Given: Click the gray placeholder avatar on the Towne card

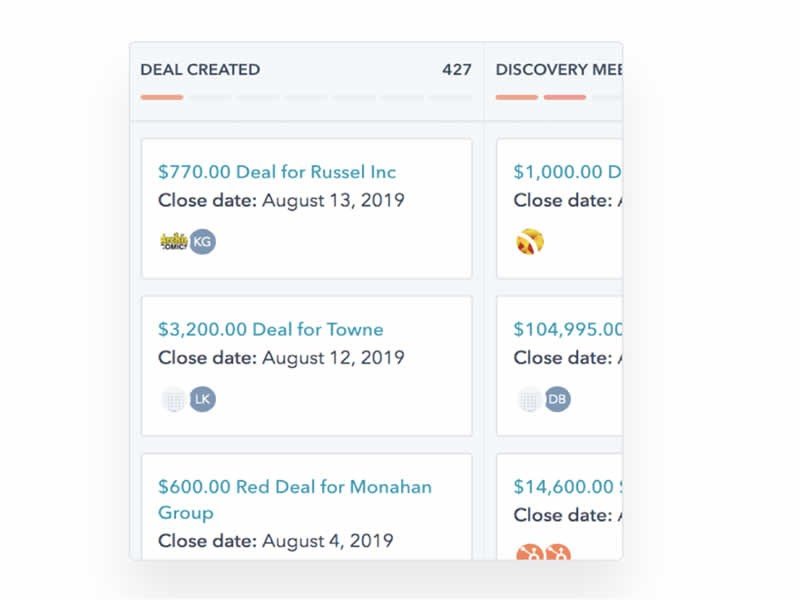Looking at the screenshot, I should point(174,398).
